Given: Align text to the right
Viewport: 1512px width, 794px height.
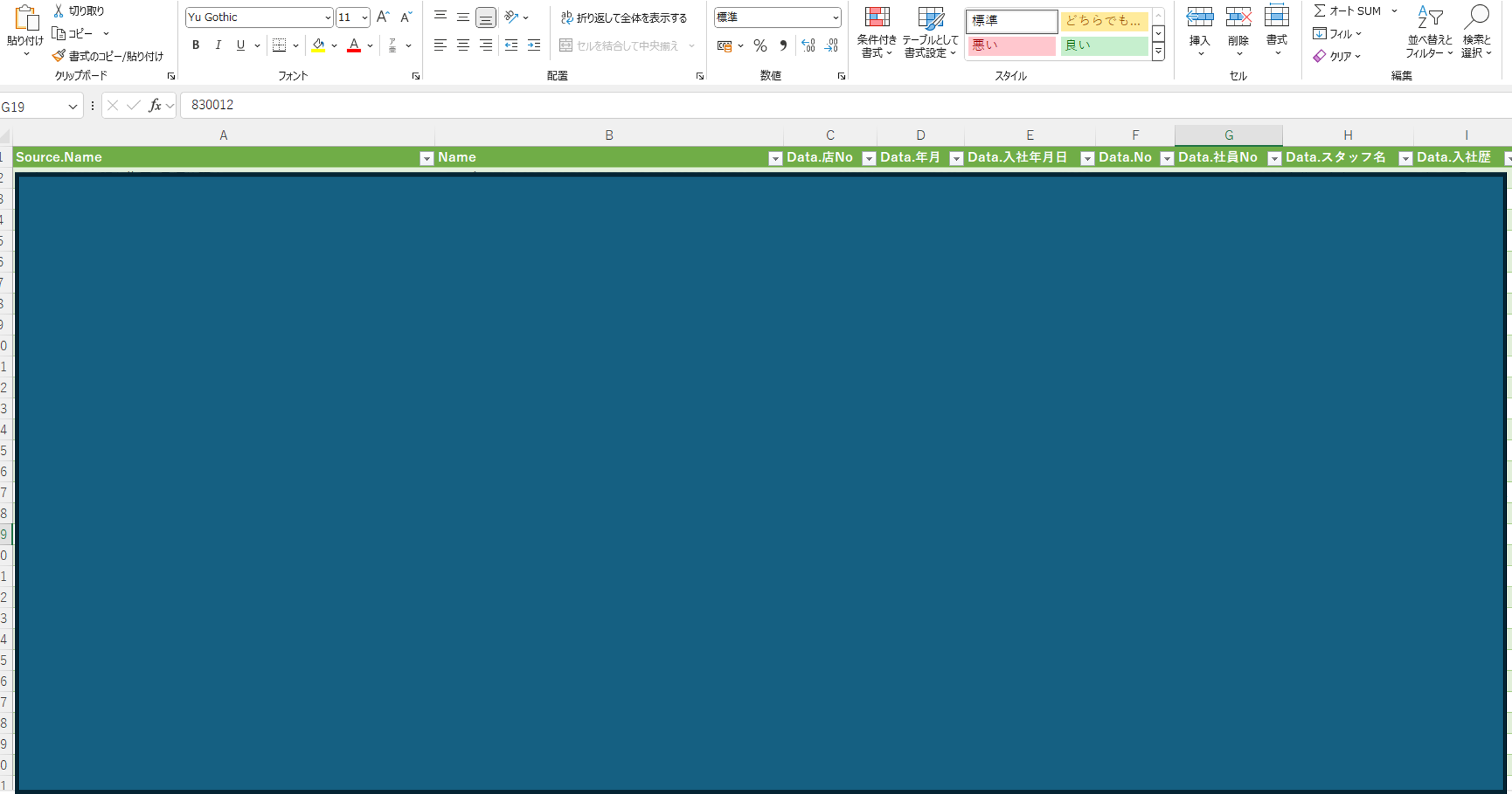Looking at the screenshot, I should pyautogui.click(x=486, y=45).
